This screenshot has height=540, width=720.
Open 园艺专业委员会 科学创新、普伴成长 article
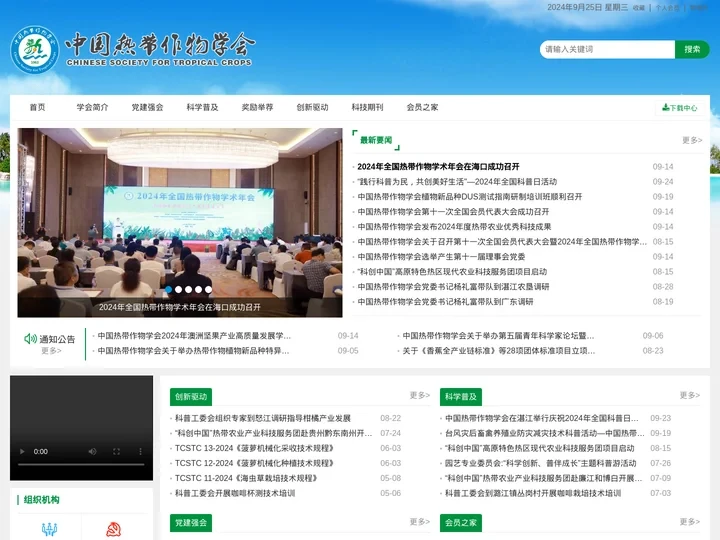[540, 463]
